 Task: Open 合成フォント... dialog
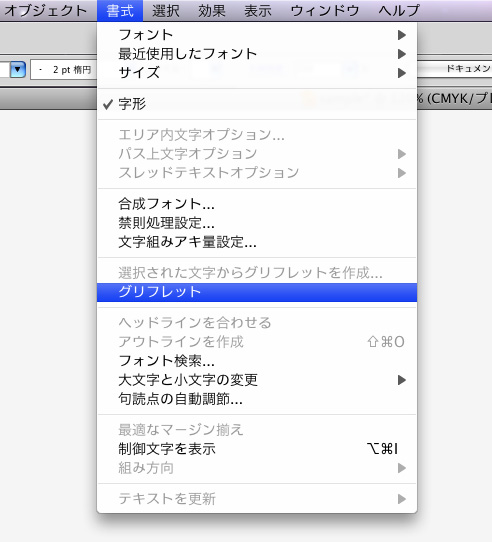[x=257, y=204]
